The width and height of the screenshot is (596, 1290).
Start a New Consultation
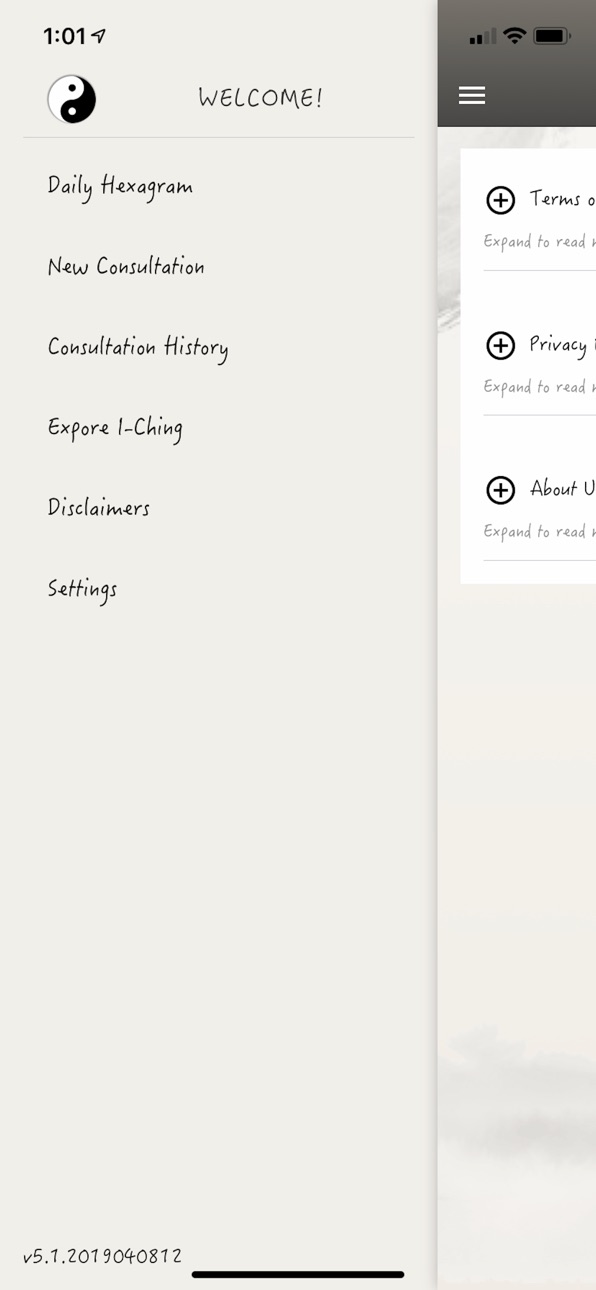click(x=126, y=266)
